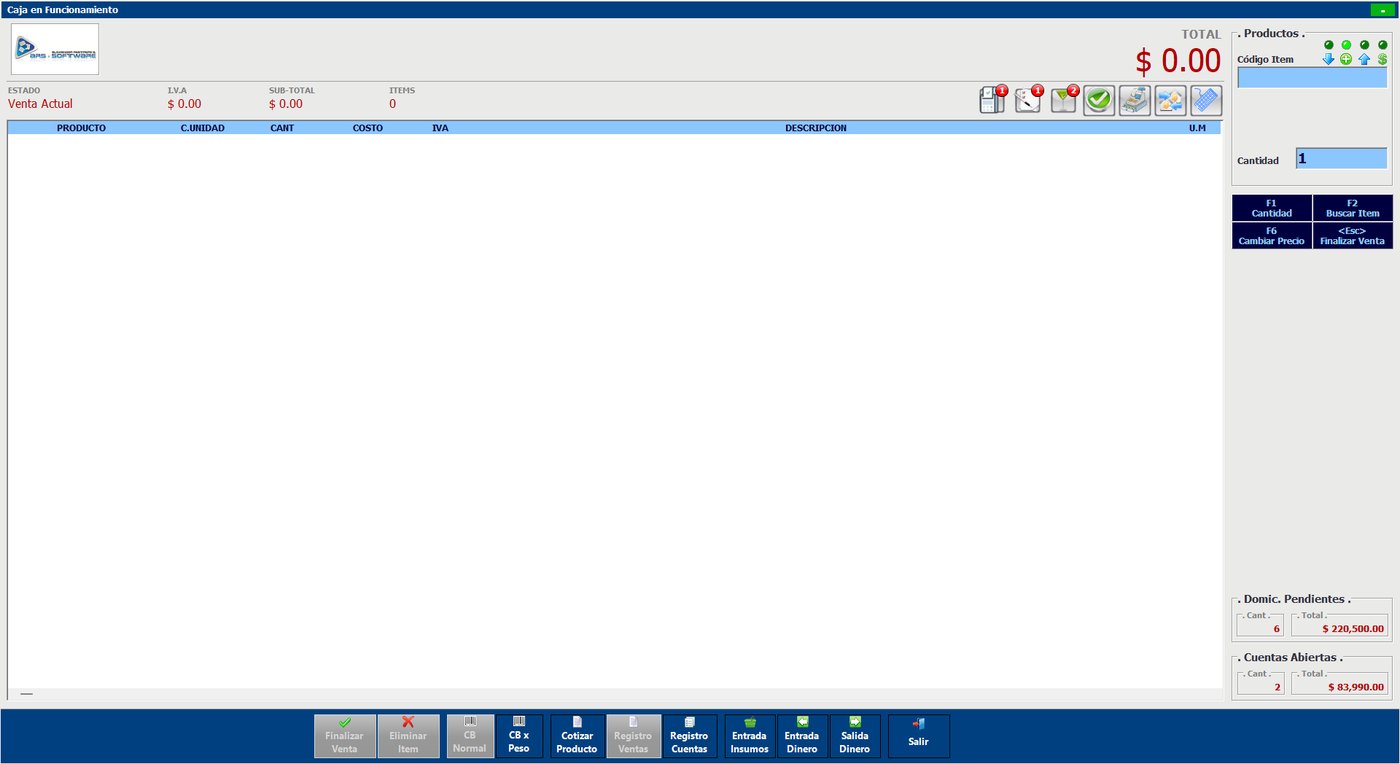The width and height of the screenshot is (1400, 764).
Task: Click the Cantidad field showing 1
Action: pyautogui.click(x=1341, y=159)
